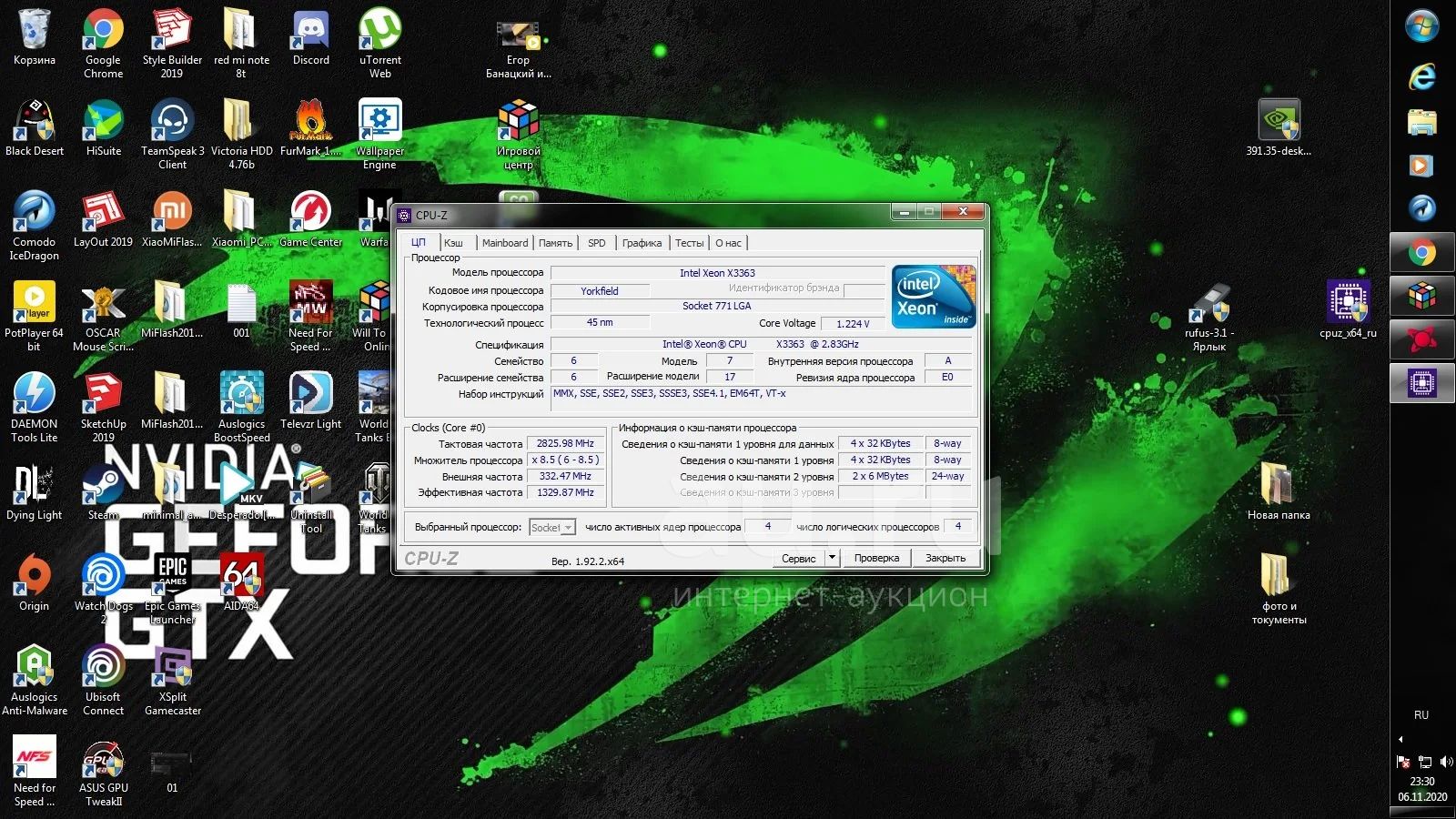Open Internet Explorer from the taskbar
Image resolution: width=1456 pixels, height=819 pixels.
1421,76
